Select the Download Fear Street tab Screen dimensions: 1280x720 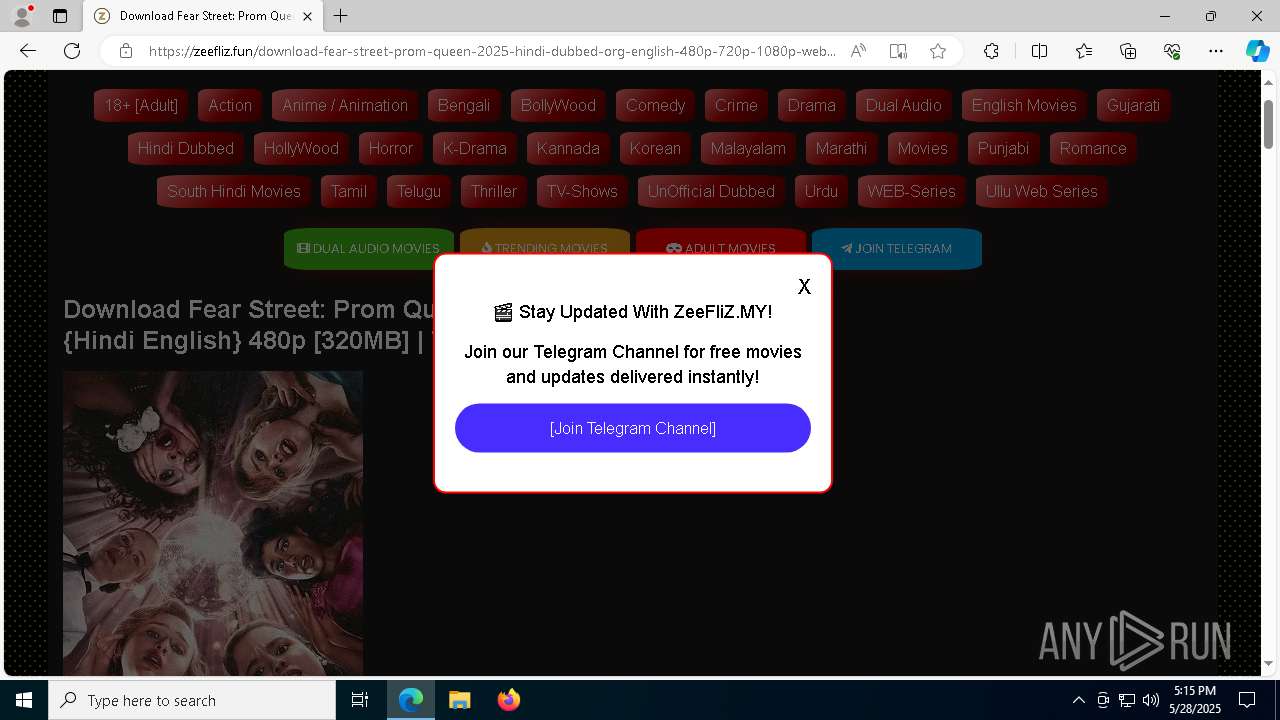click(203, 16)
